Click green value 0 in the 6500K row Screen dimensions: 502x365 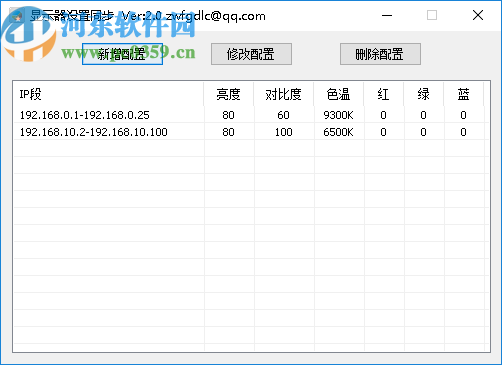pyautogui.click(x=424, y=132)
